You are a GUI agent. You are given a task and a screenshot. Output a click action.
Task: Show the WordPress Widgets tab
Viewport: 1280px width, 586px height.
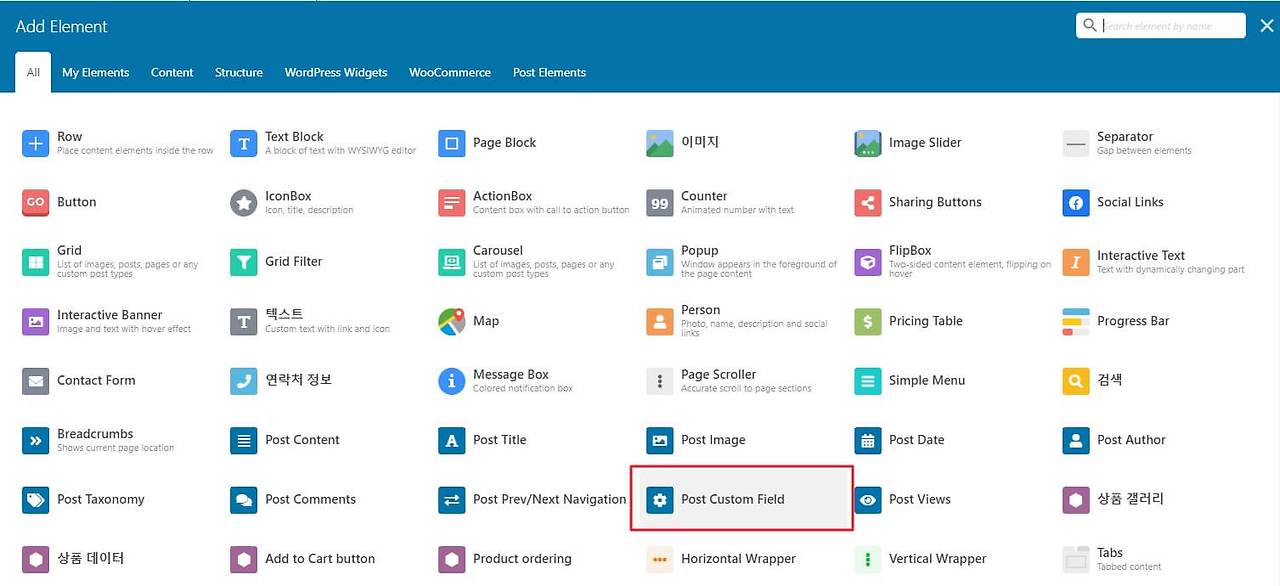(x=336, y=73)
